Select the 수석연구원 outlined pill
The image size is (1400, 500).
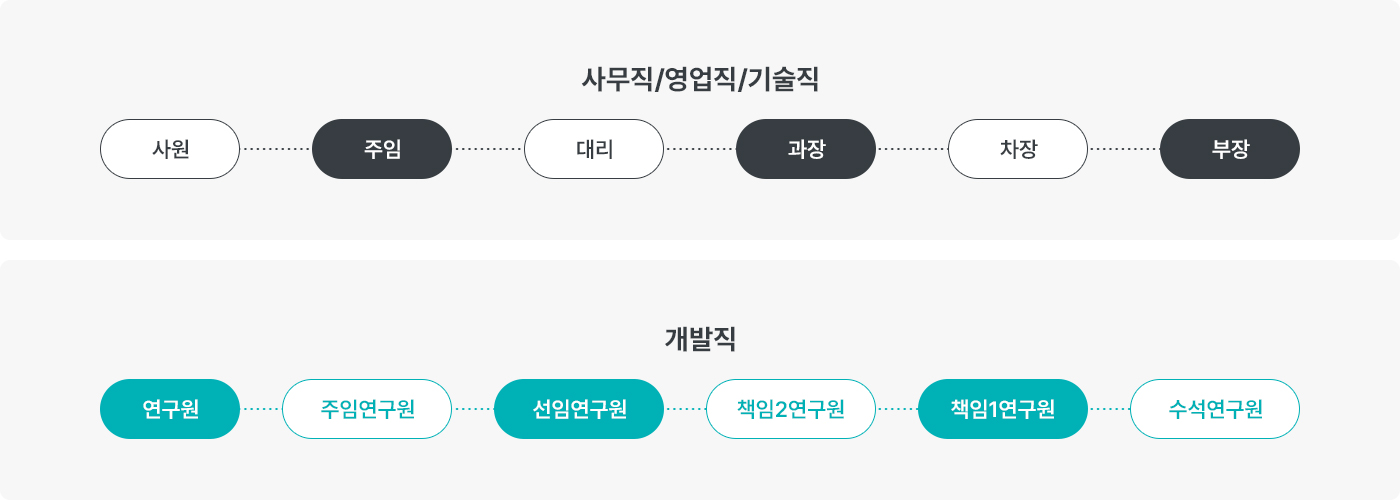click(1215, 409)
